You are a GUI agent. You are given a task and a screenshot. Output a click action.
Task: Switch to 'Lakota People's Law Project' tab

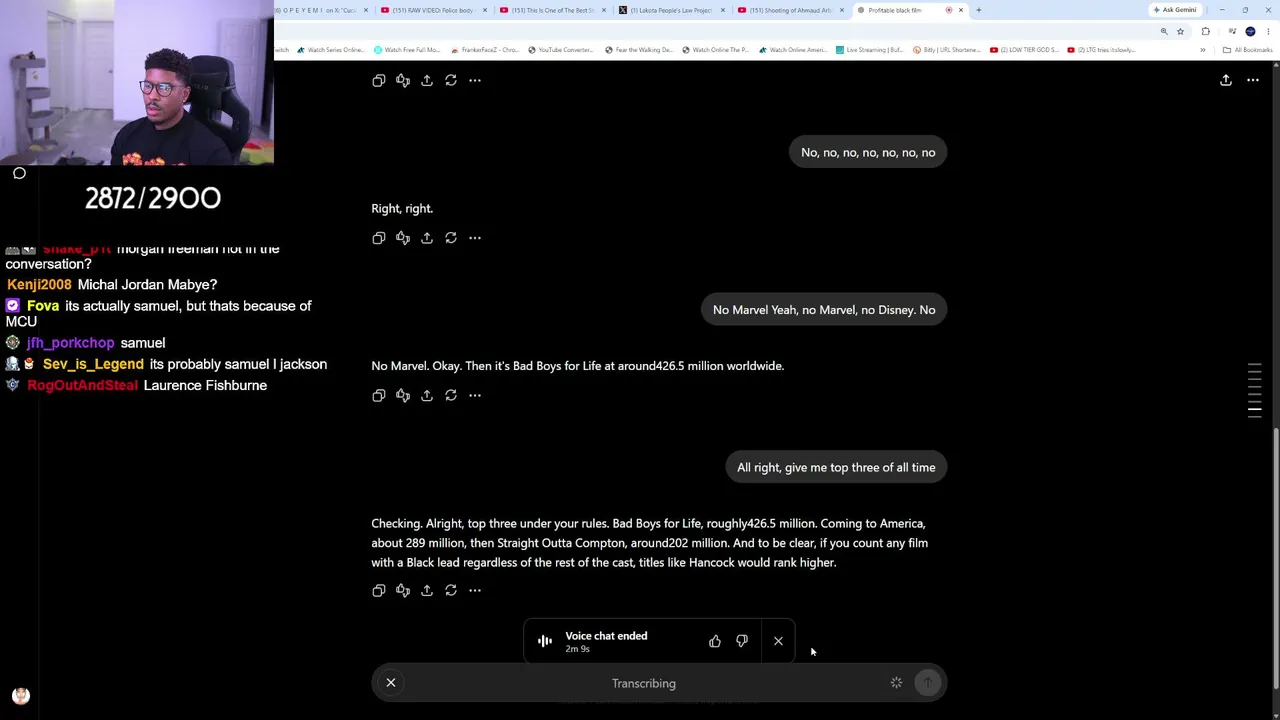click(x=672, y=10)
